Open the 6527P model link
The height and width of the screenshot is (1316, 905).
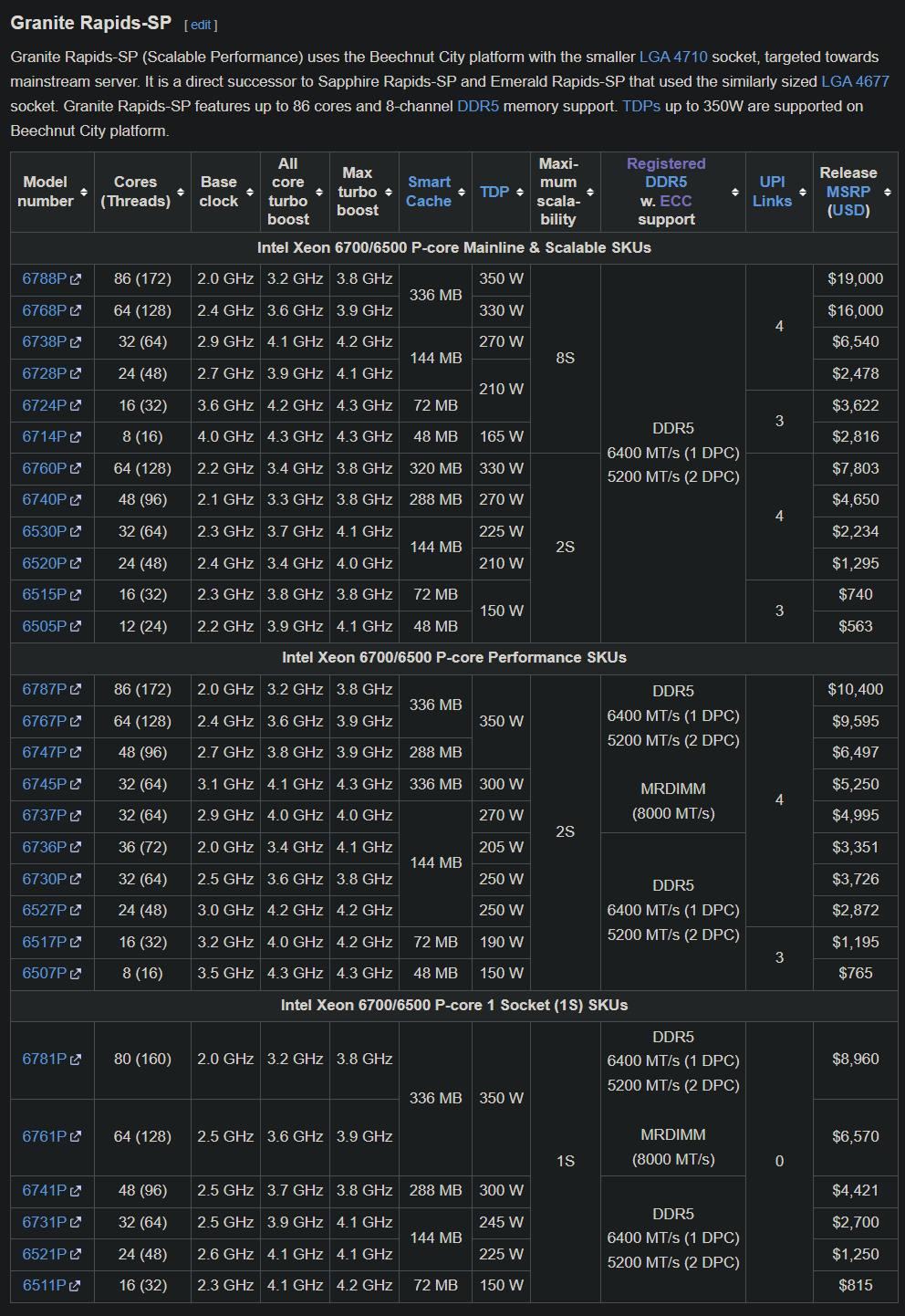45,910
